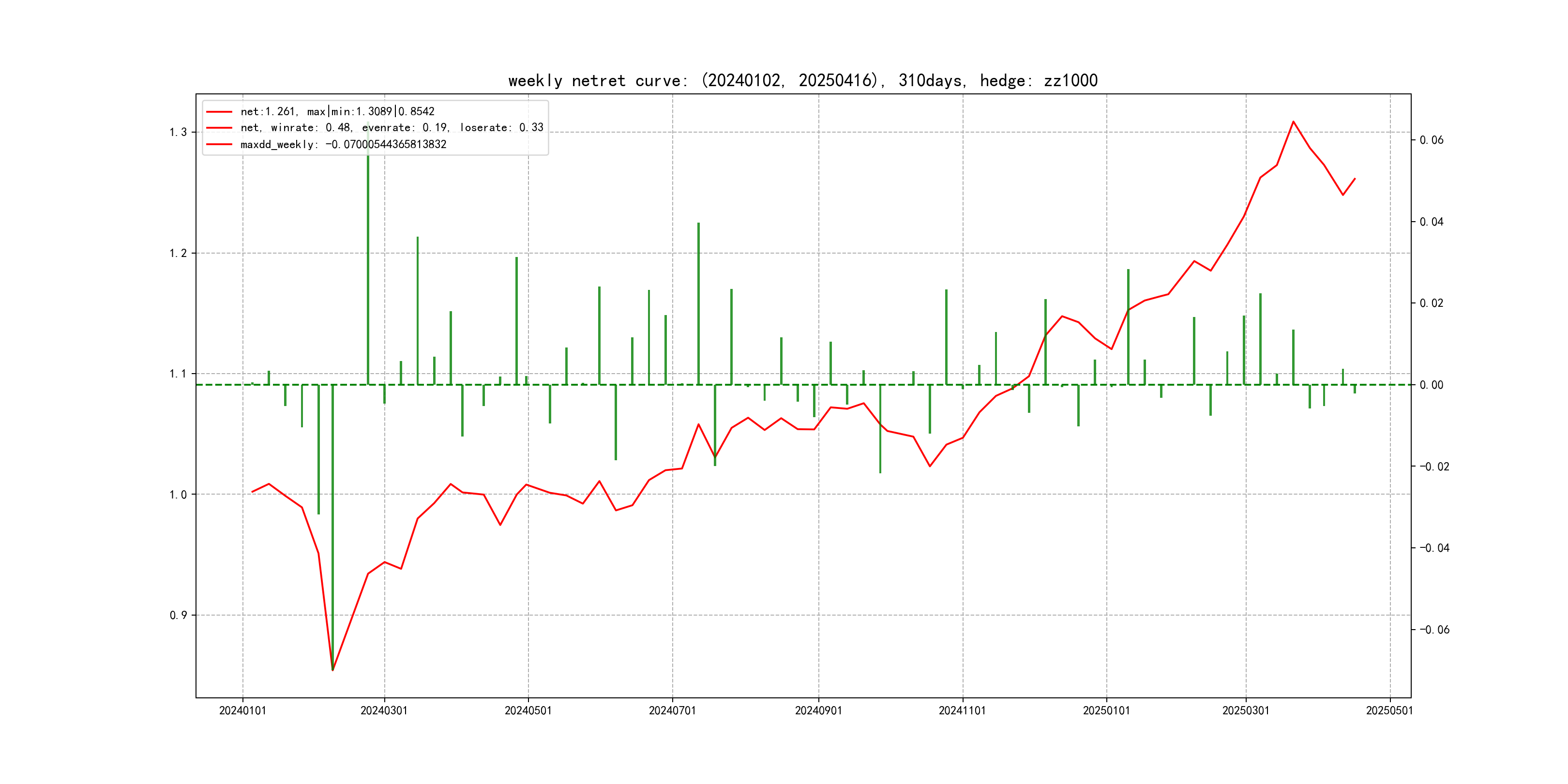
Task: Click the 20250301 x-axis date label
Action: 1245,711
